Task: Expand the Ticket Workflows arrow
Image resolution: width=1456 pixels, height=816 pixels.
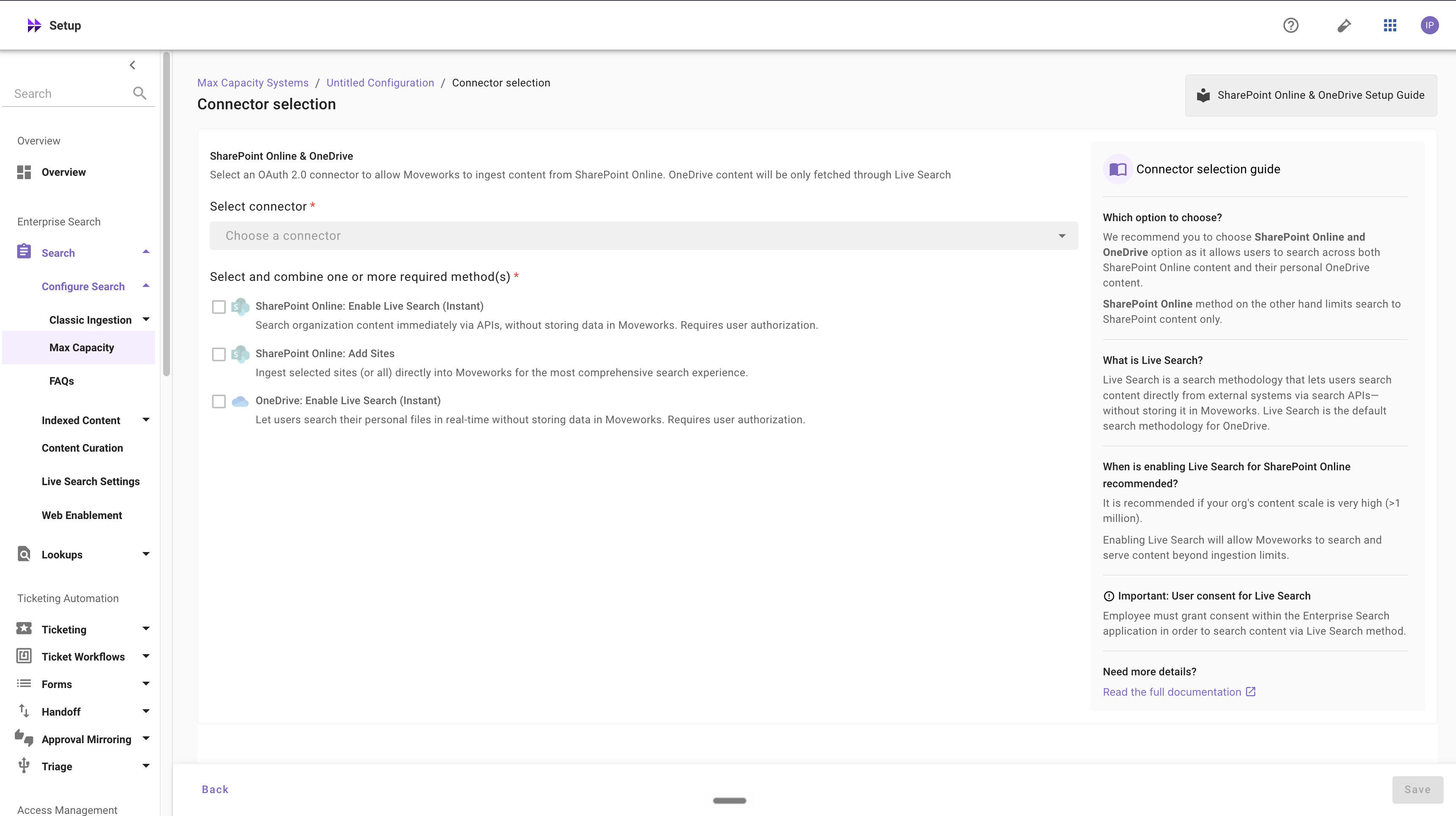Action: [x=146, y=656]
